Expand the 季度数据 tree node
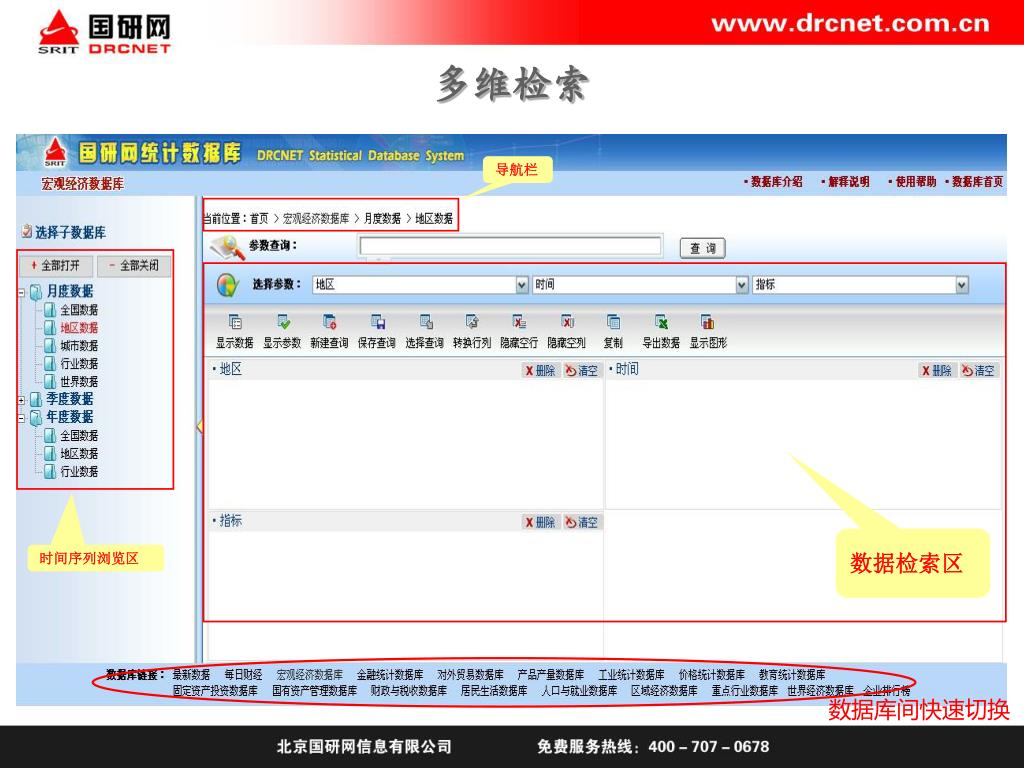1024x768 pixels. pos(22,400)
